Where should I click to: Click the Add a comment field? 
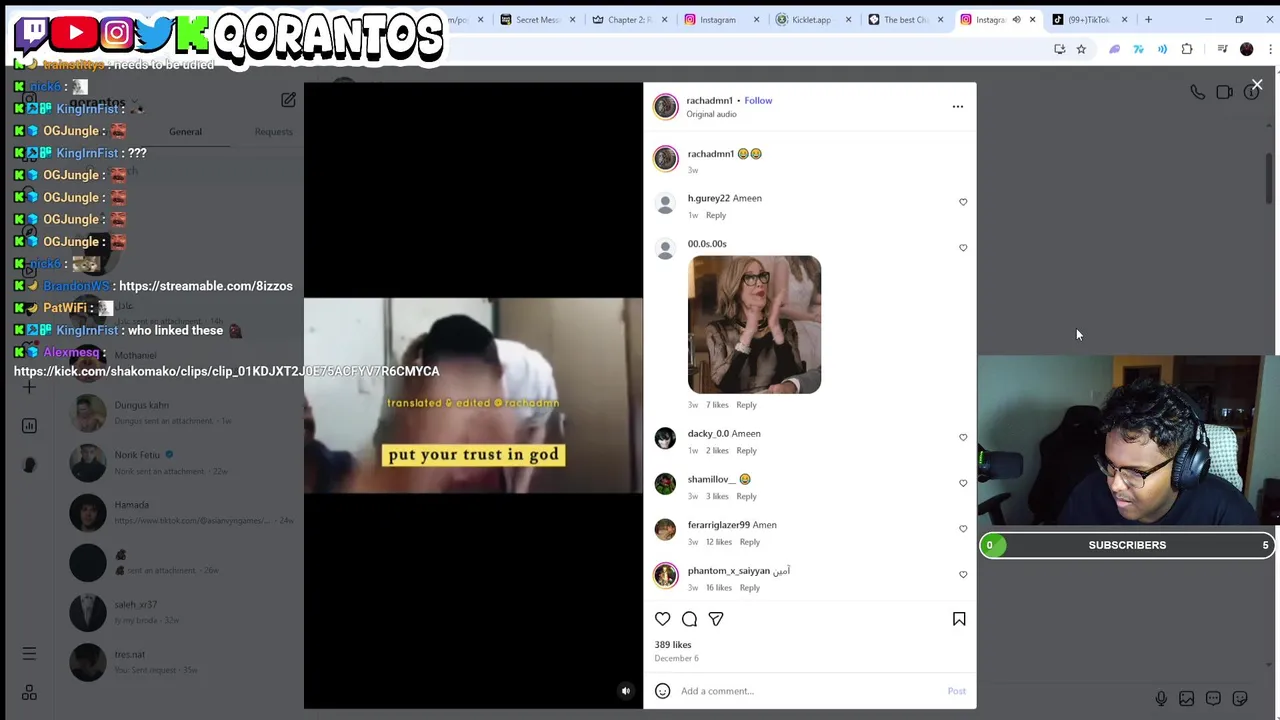click(x=810, y=691)
